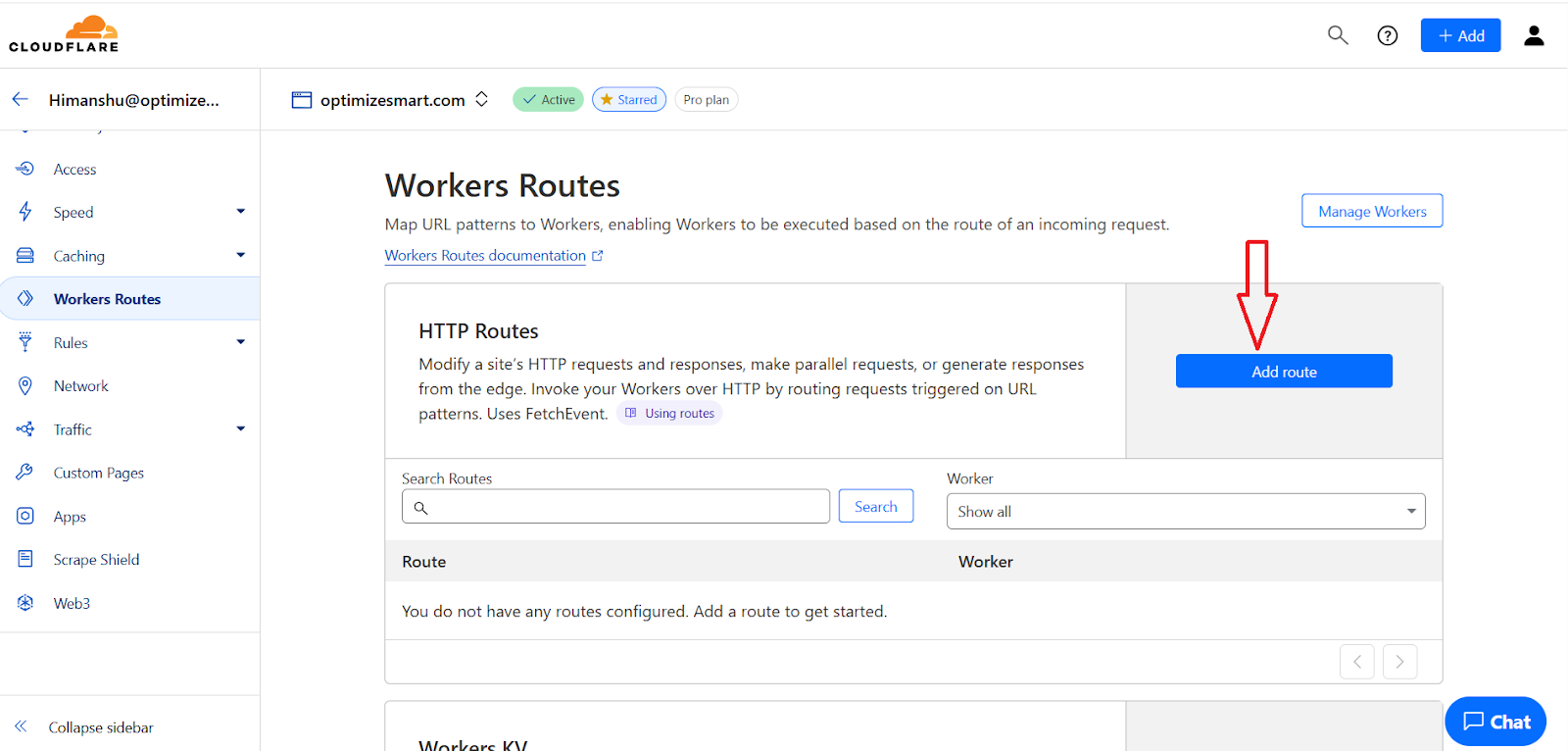Viewport: 1568px width, 751px height.
Task: Click the Access sidebar icon
Action: click(x=25, y=169)
